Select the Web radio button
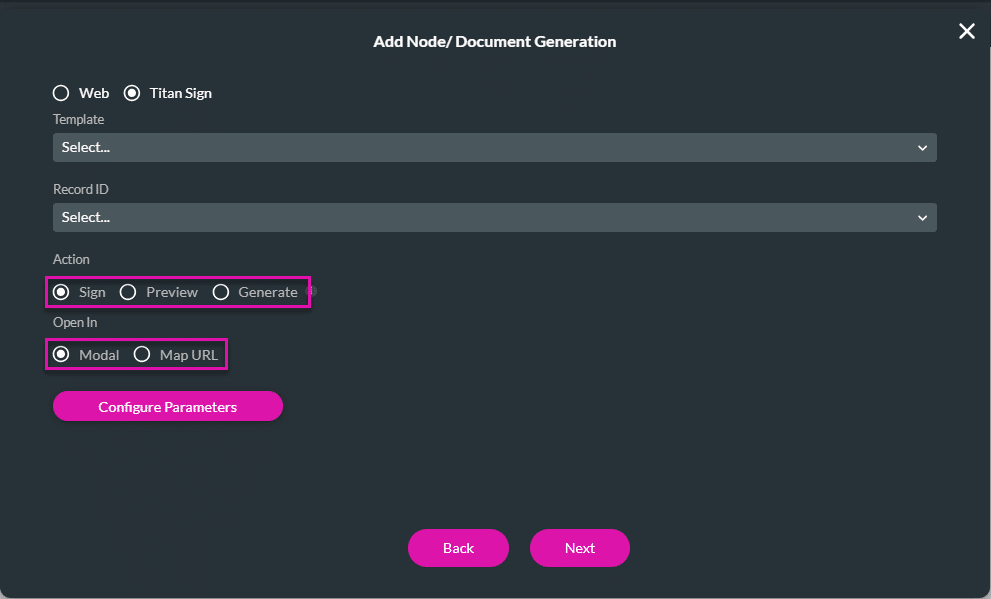 tap(61, 93)
